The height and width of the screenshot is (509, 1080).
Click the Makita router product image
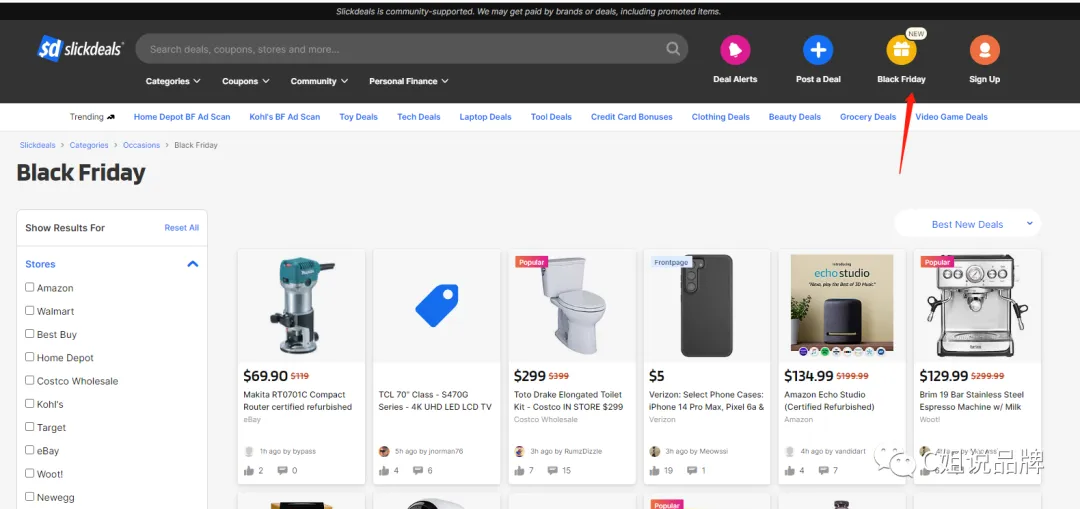[x=302, y=305]
